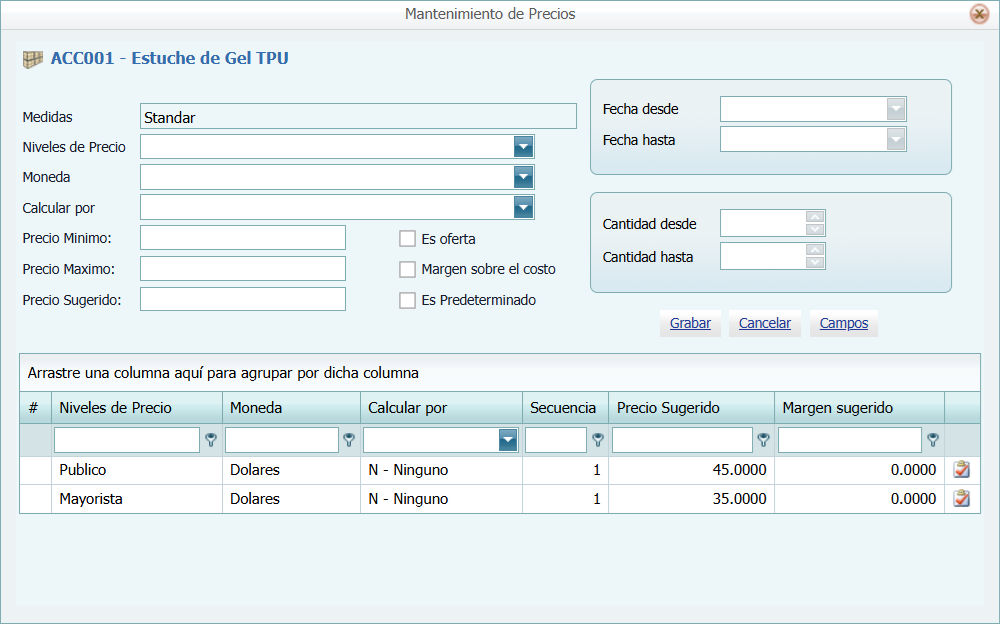The height and width of the screenshot is (624, 1000).
Task: Enable the Es oferta checkbox
Action: (x=407, y=239)
